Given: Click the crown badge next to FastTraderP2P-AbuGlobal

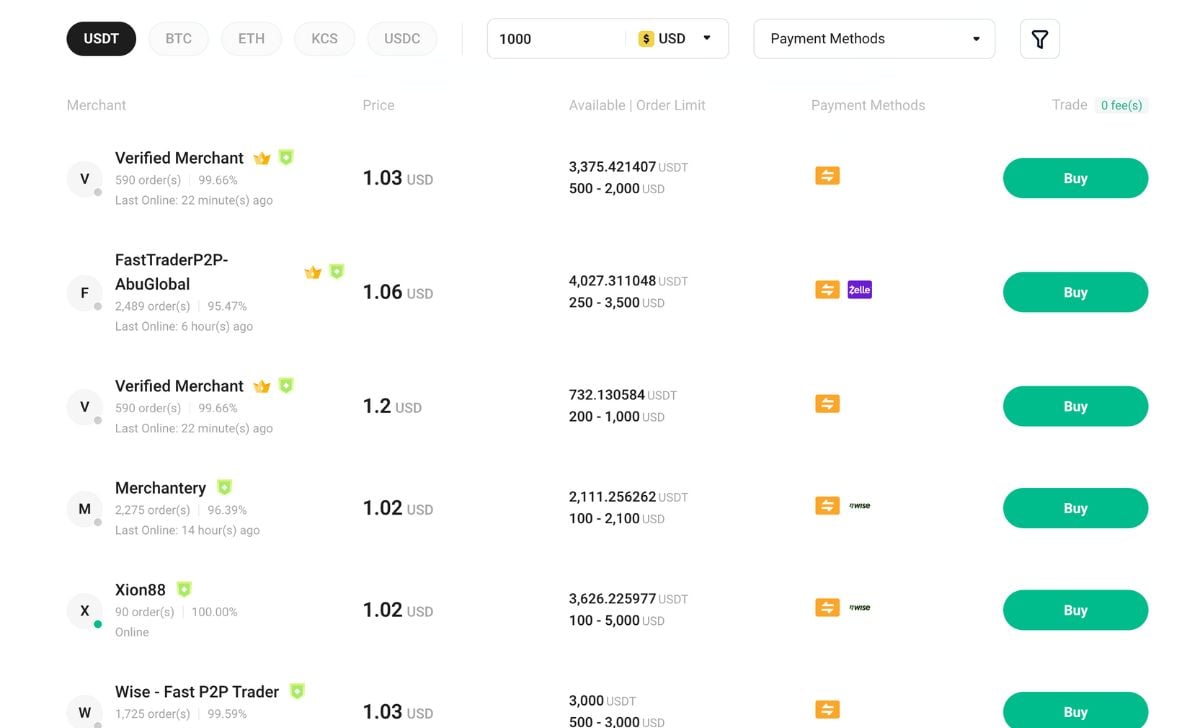Looking at the screenshot, I should pos(313,272).
